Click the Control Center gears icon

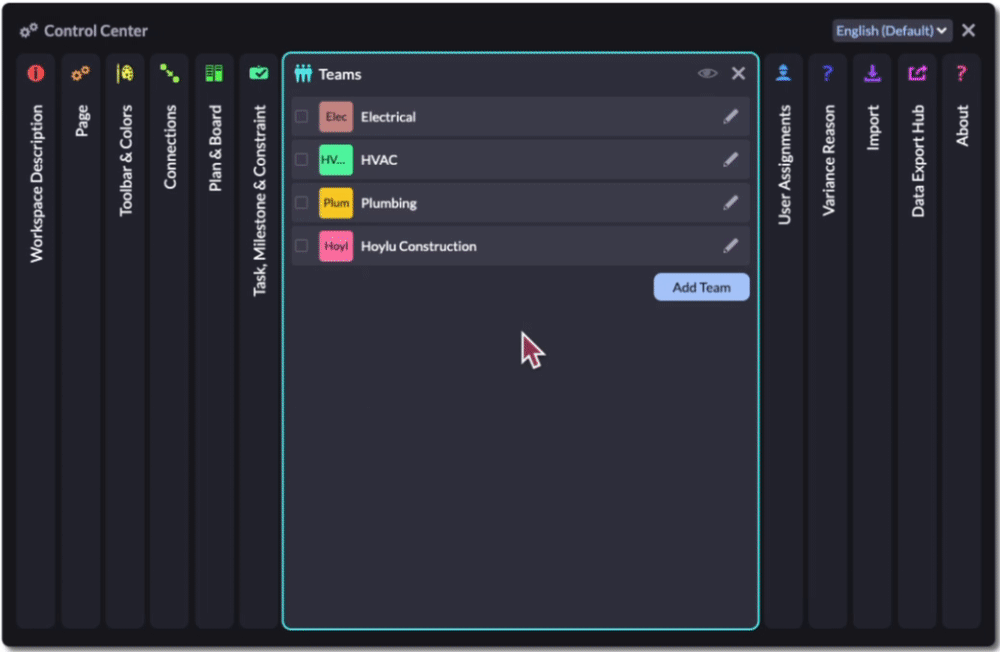coord(29,31)
